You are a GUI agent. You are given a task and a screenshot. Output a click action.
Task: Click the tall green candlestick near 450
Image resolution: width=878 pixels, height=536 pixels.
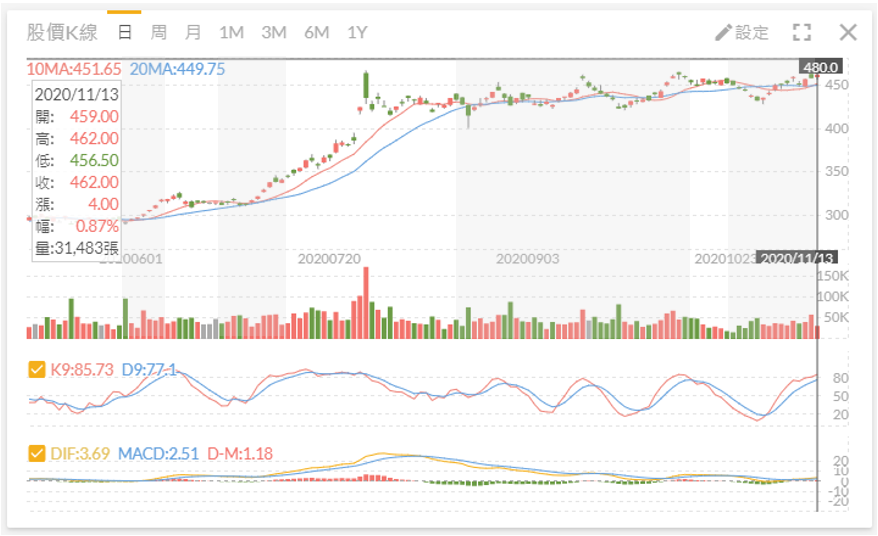[366, 86]
